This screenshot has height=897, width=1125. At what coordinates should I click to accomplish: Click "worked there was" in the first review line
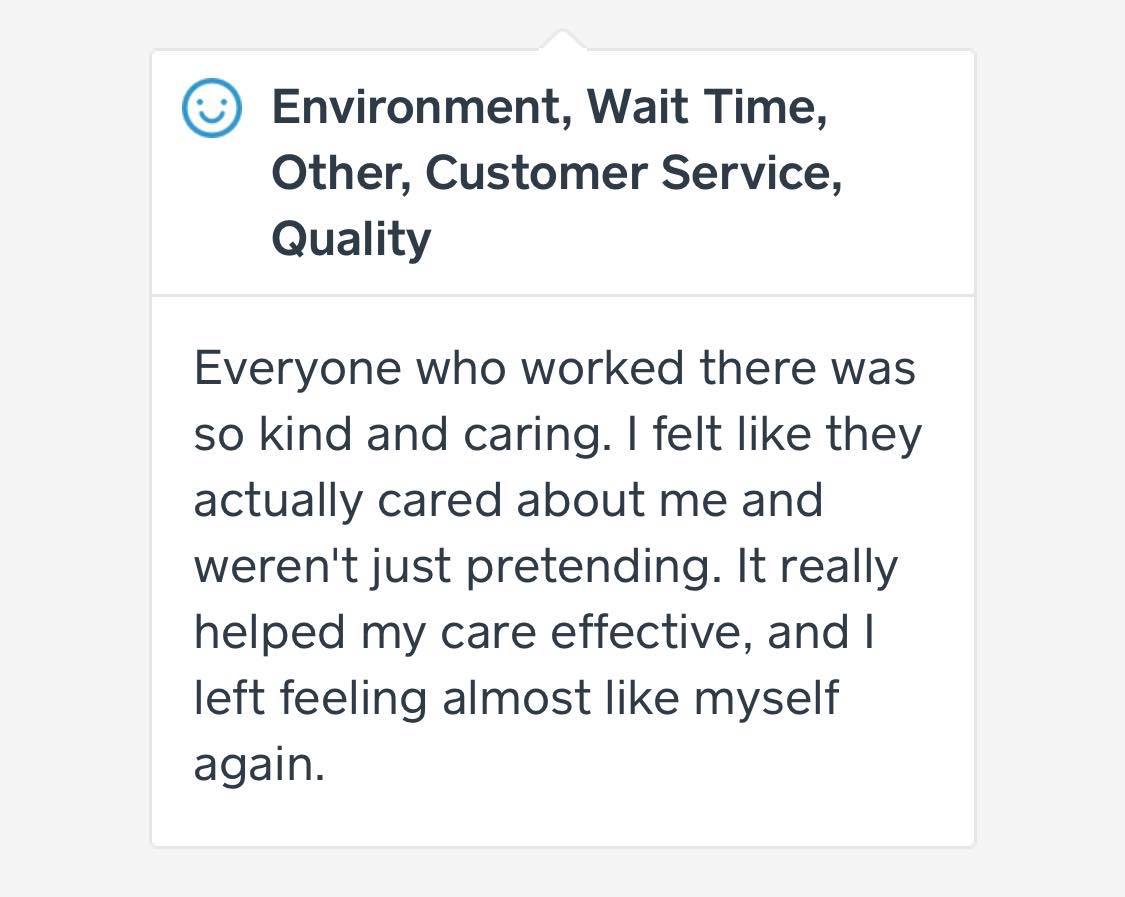pyautogui.click(x=718, y=369)
